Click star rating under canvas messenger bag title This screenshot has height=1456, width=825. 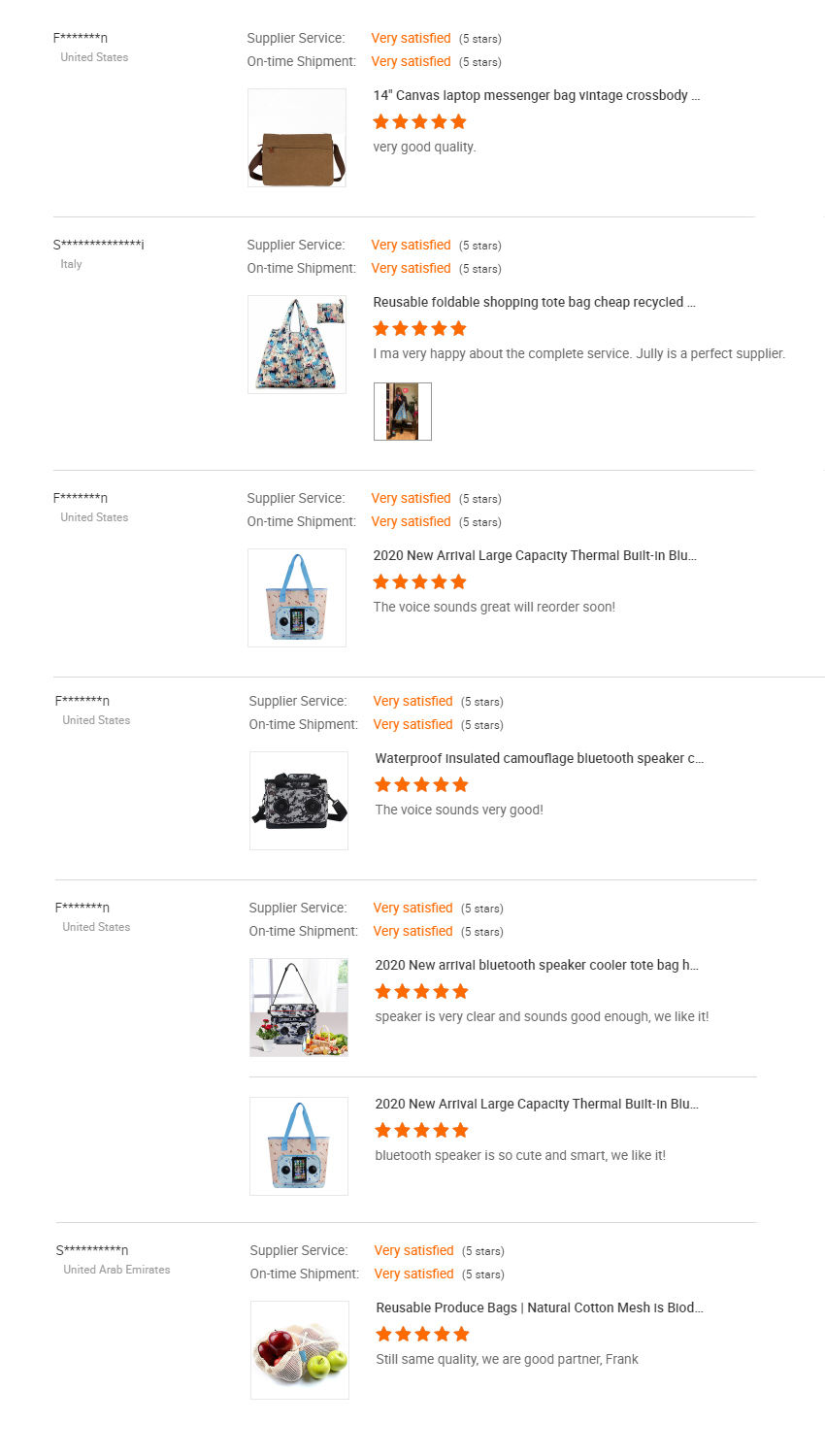[420, 121]
